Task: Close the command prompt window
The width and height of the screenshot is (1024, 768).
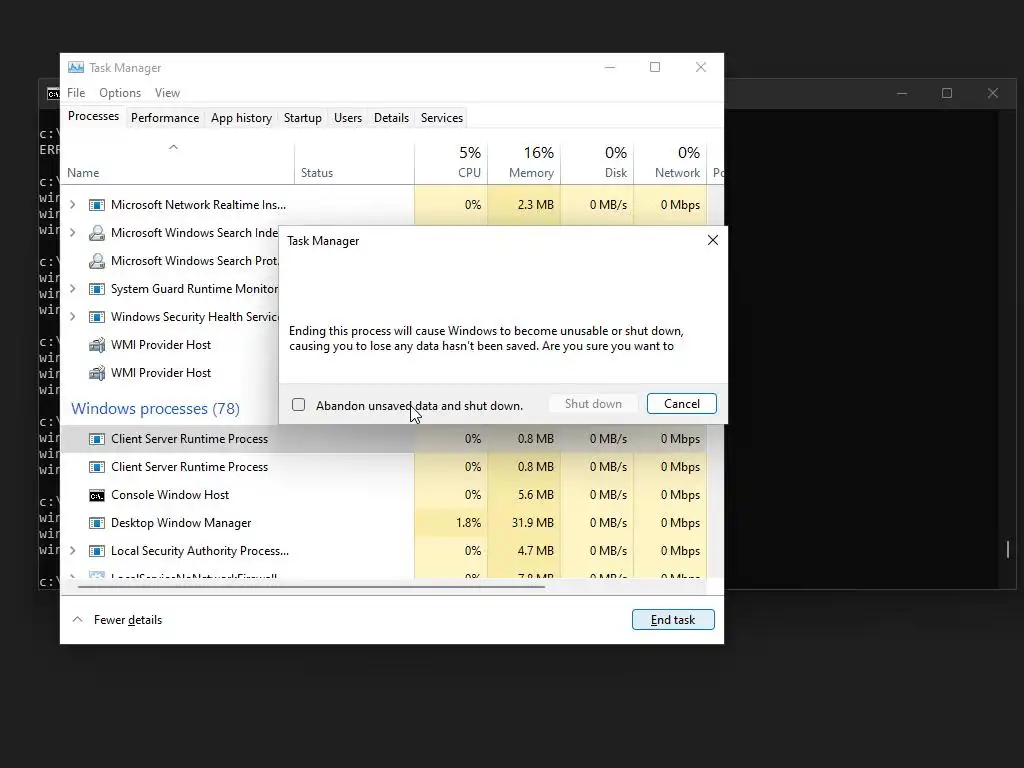Action: pos(993,93)
